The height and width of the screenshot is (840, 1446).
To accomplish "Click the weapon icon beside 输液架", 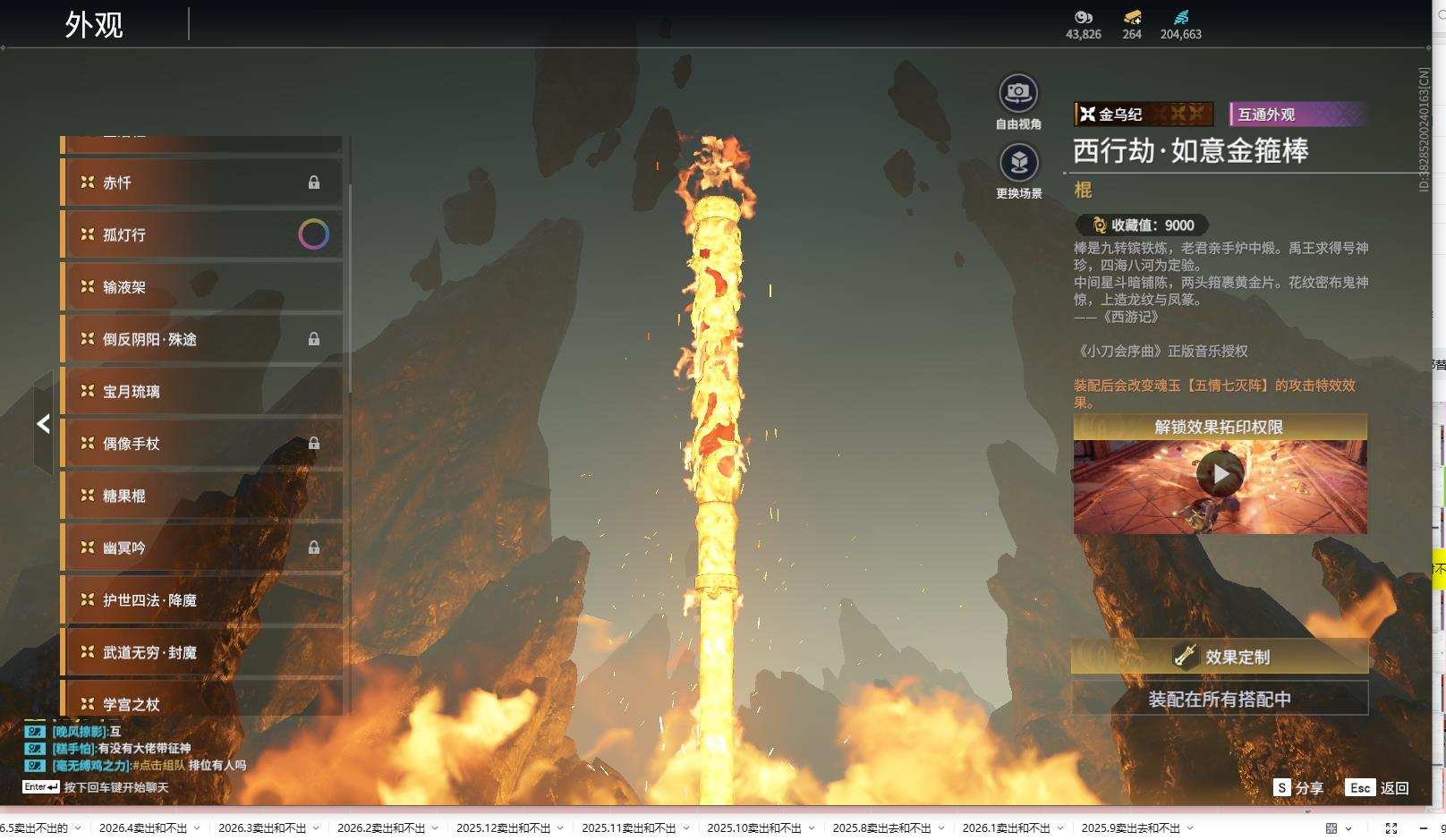I will tap(88, 286).
